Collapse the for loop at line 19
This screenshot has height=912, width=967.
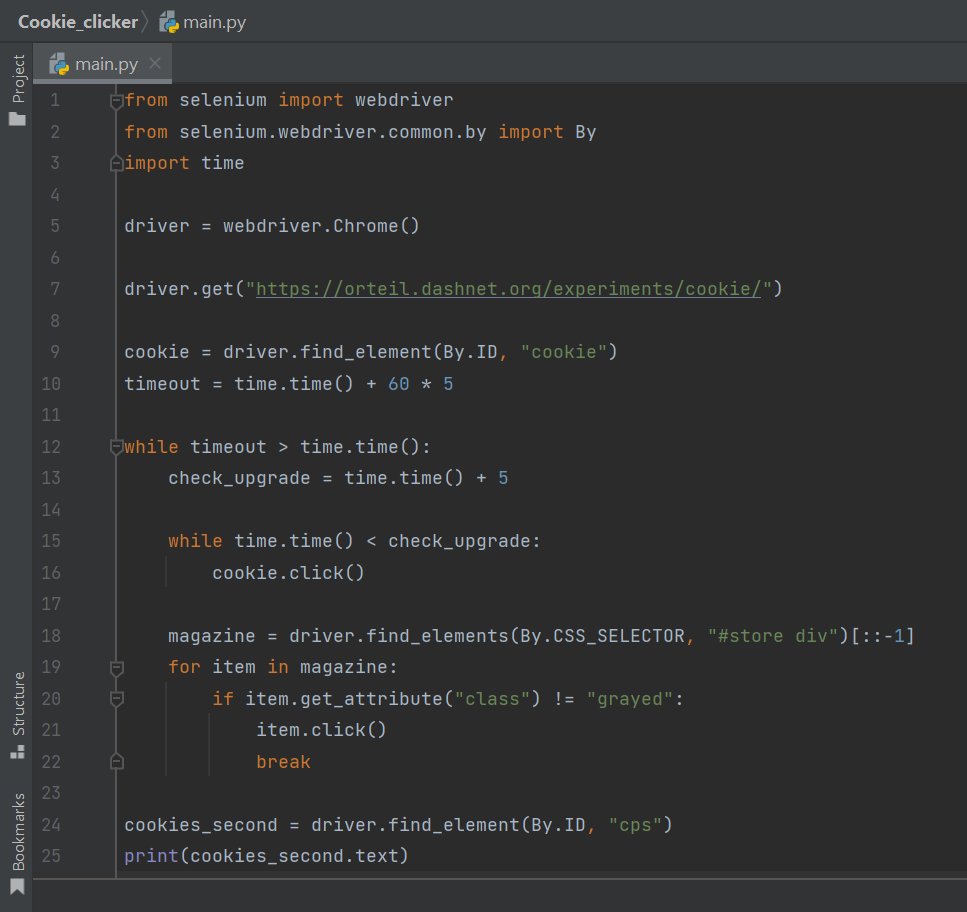[117, 667]
